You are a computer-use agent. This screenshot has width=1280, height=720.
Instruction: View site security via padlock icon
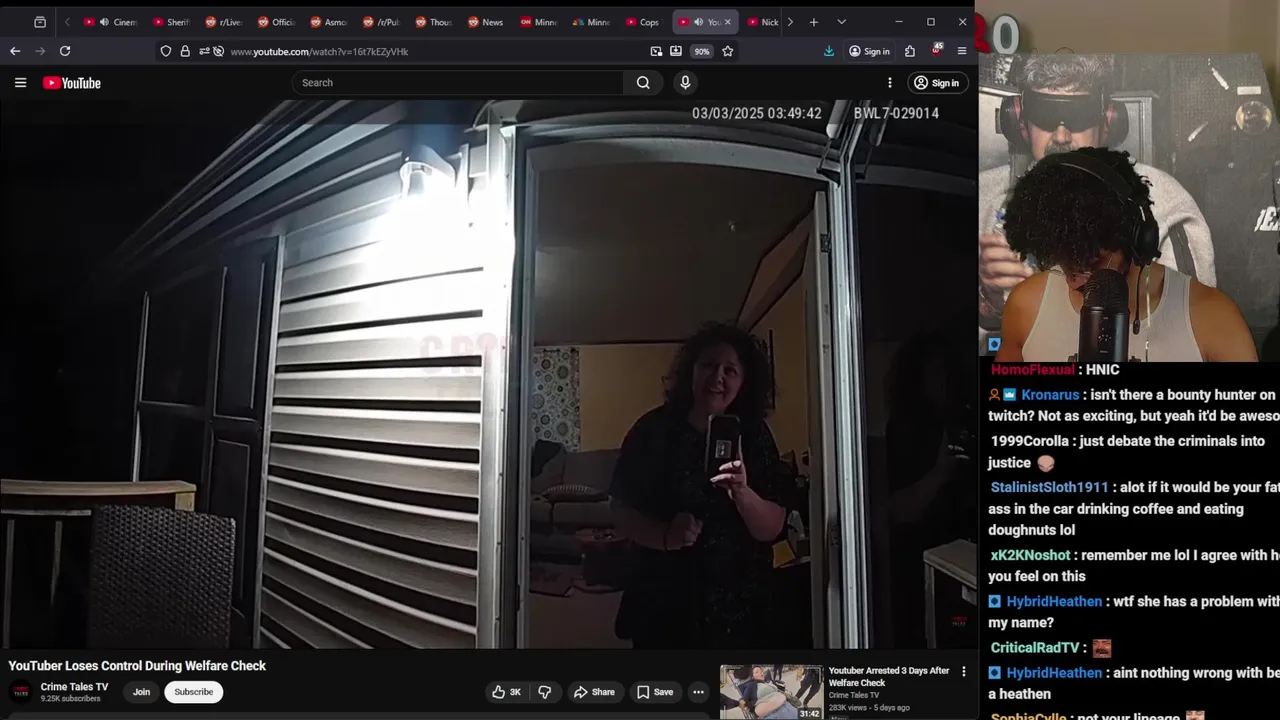coord(185,51)
